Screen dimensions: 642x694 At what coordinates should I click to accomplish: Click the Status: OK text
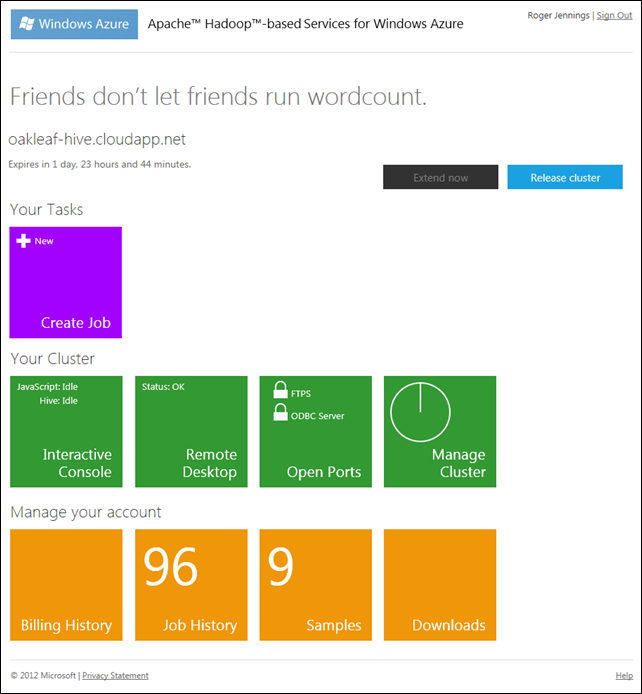tap(163, 387)
